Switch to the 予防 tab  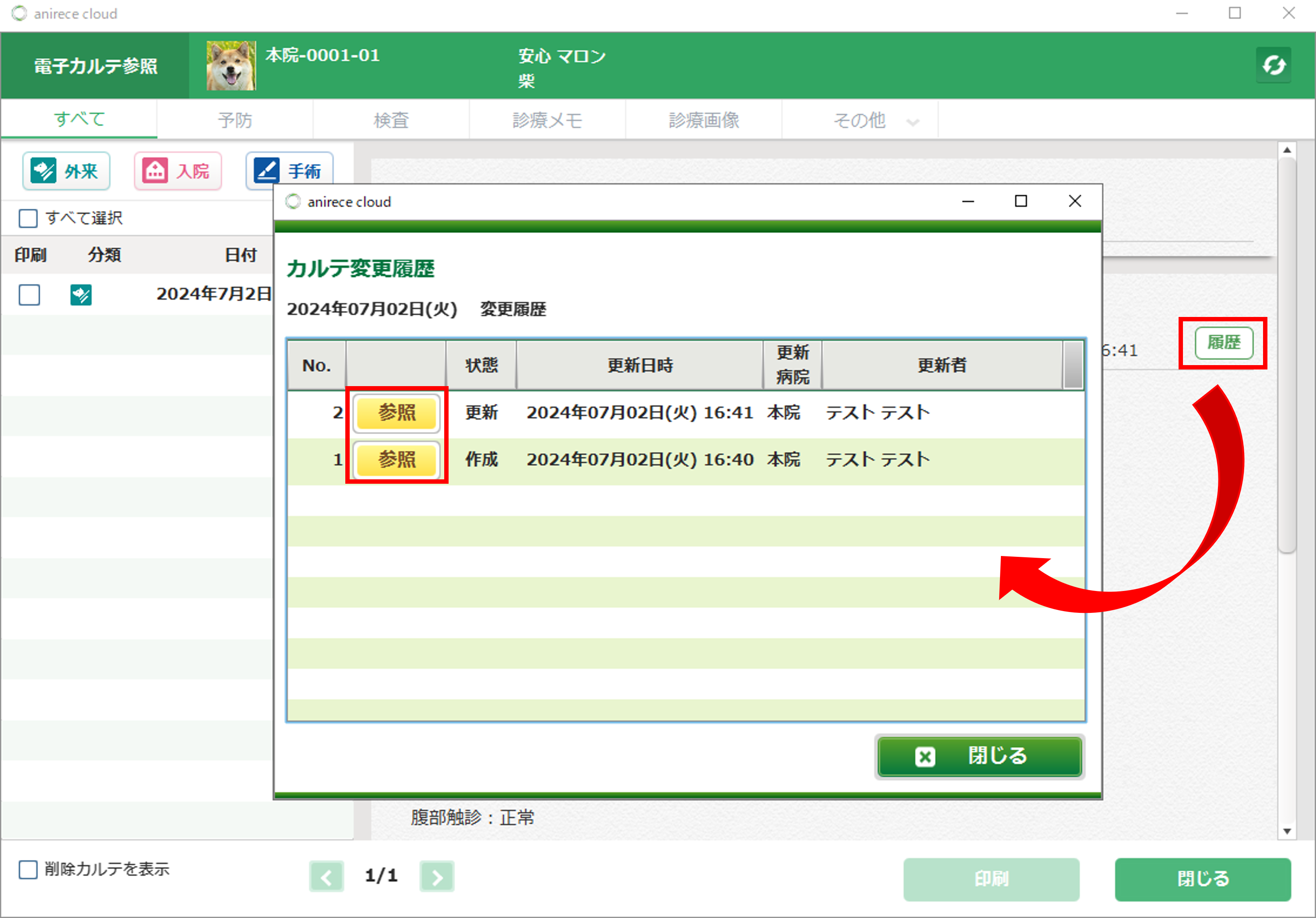click(x=235, y=120)
